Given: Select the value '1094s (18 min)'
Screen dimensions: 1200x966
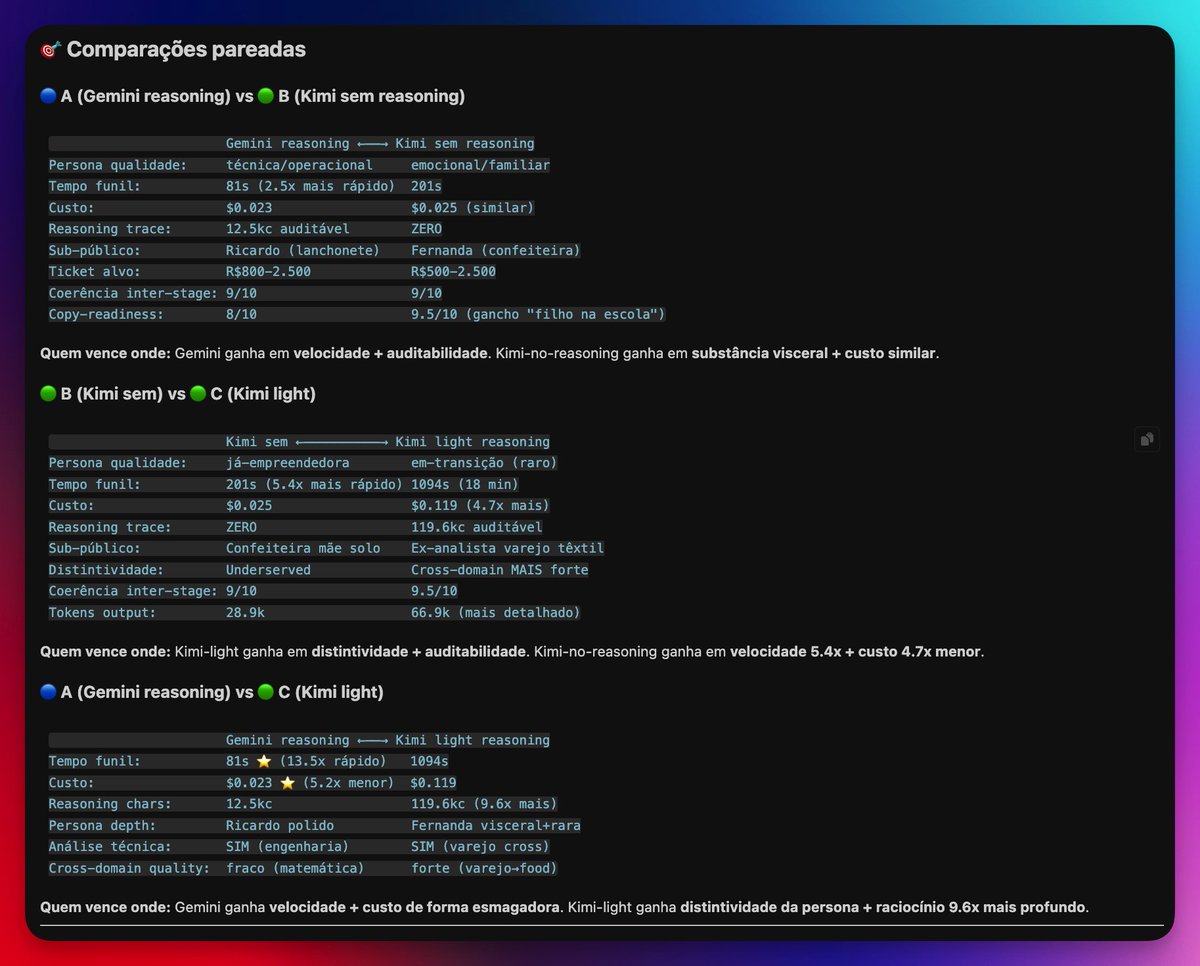Looking at the screenshot, I should coord(464,484).
